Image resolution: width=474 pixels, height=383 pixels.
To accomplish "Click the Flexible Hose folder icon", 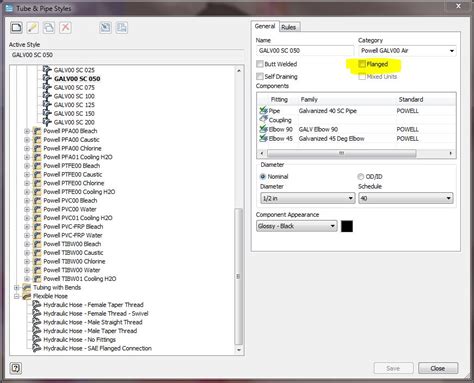I will coord(27,296).
